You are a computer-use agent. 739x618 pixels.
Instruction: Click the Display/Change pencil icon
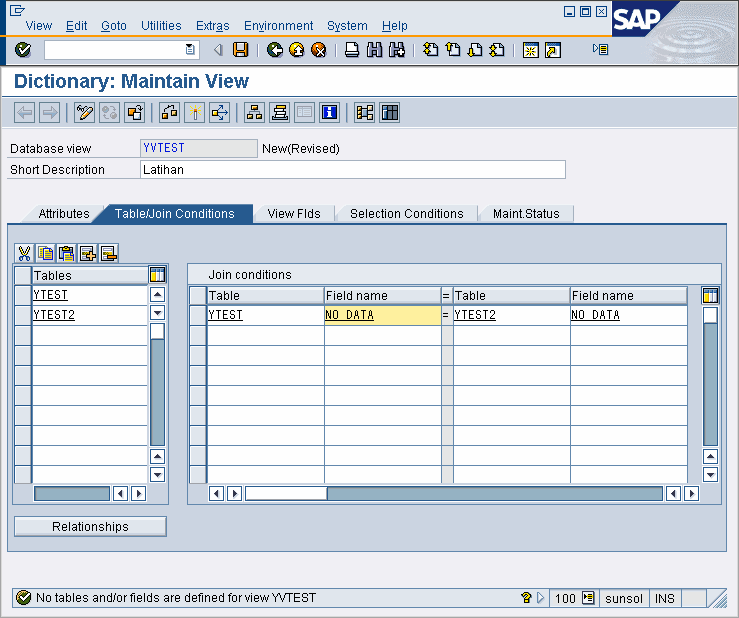[x=84, y=113]
